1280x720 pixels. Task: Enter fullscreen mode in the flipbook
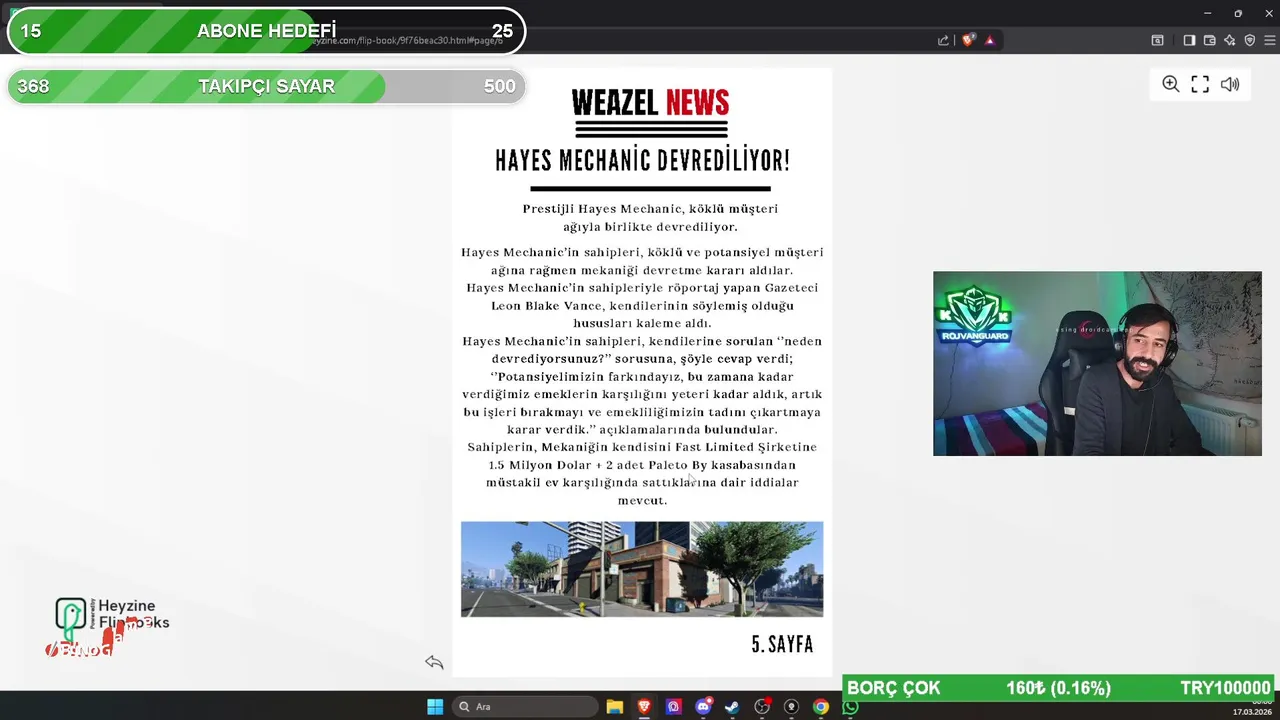coord(1200,84)
